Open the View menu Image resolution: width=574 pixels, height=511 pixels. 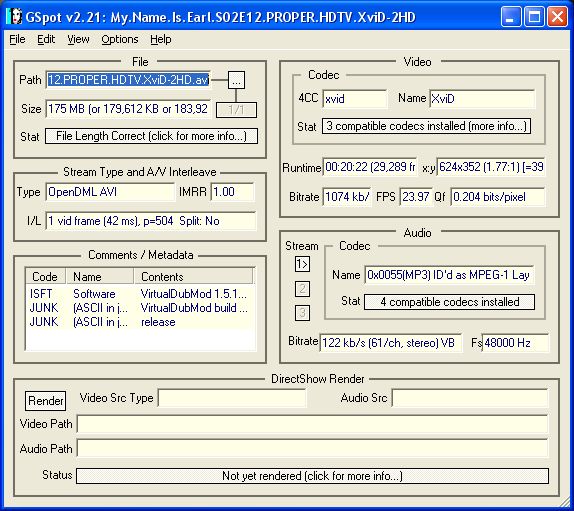tap(78, 39)
